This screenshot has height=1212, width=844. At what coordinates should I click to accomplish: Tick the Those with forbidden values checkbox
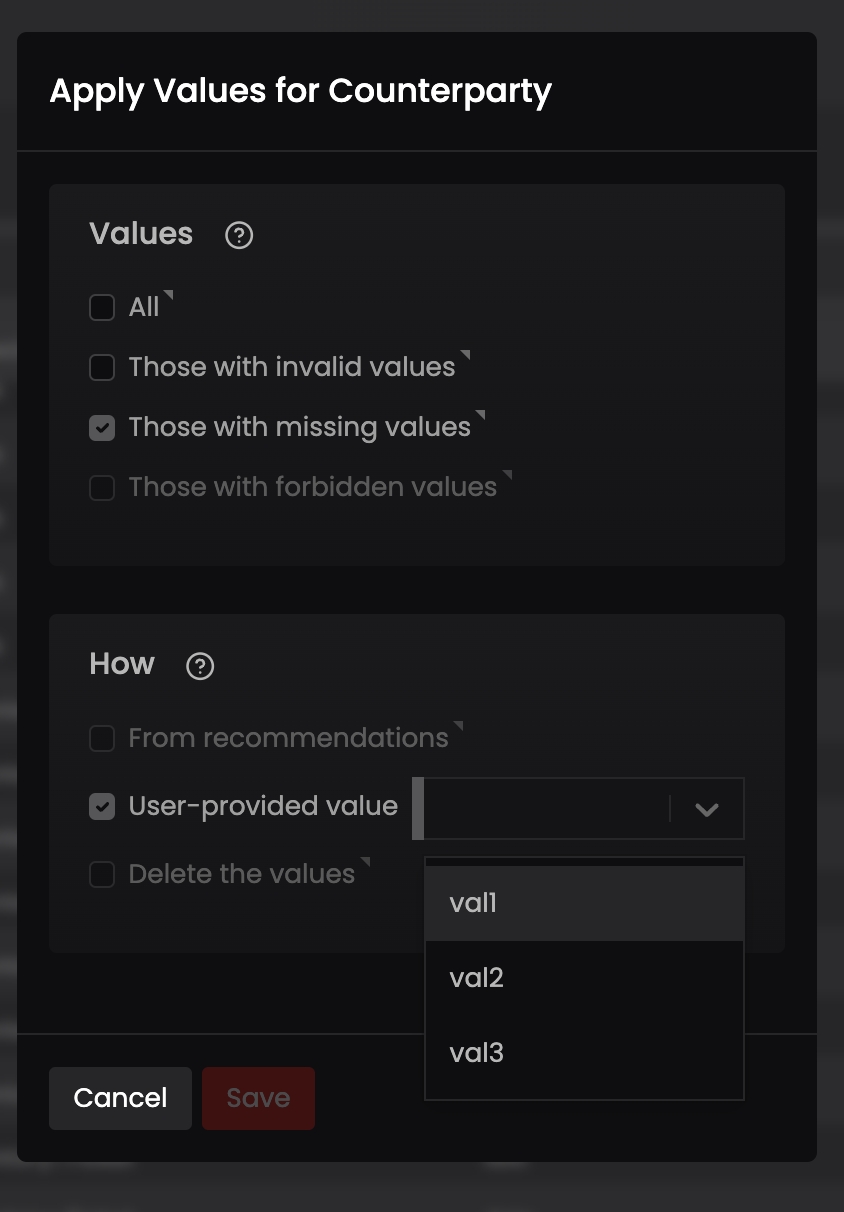[102, 488]
